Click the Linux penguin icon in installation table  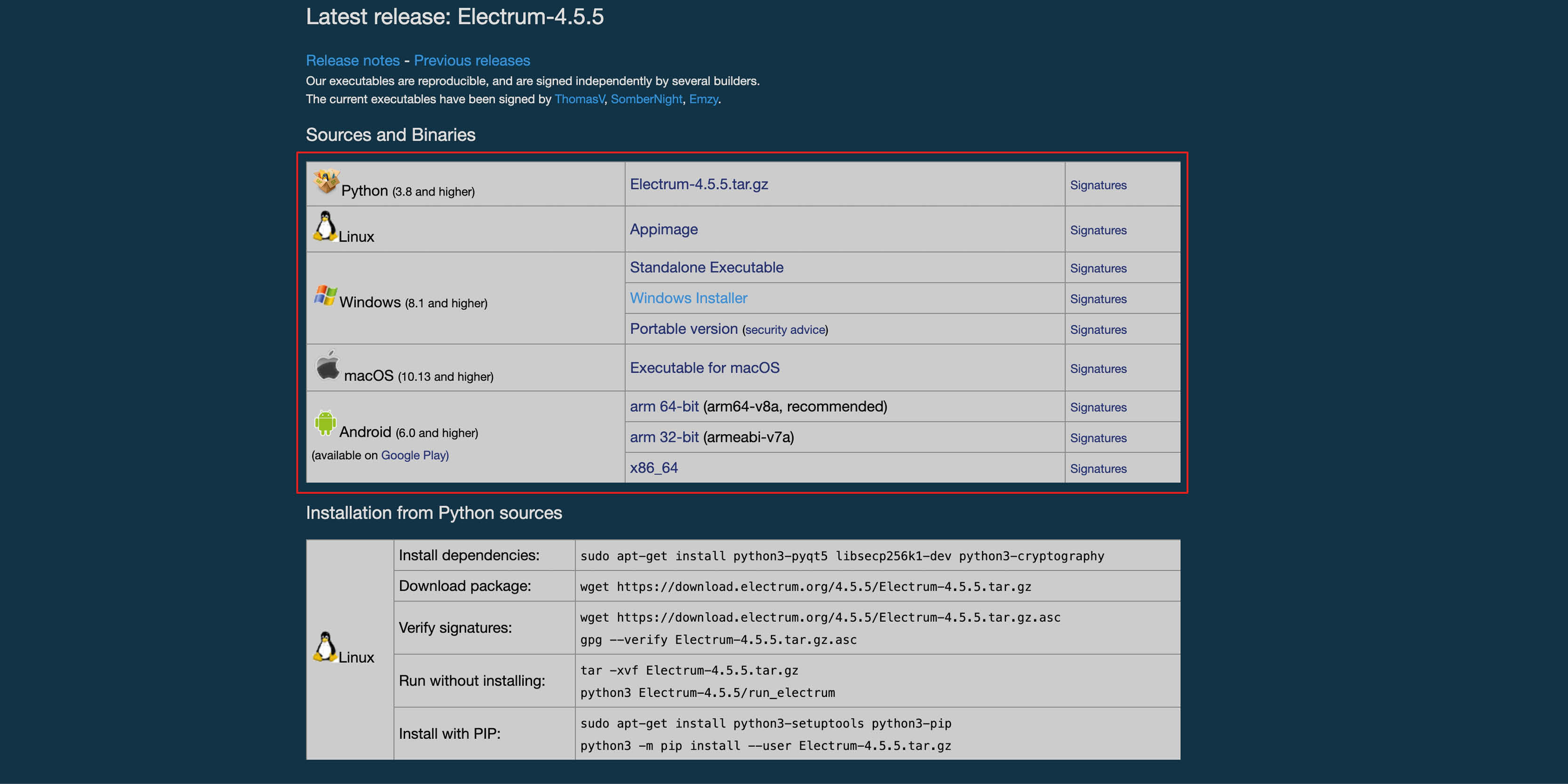point(325,646)
